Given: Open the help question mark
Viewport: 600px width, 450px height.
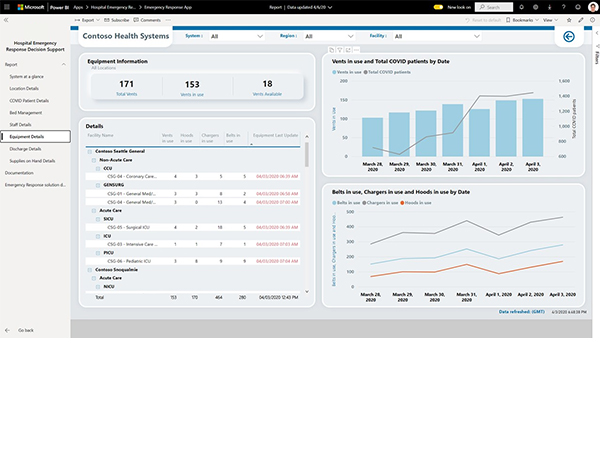Looking at the screenshot, I should pos(564,7).
